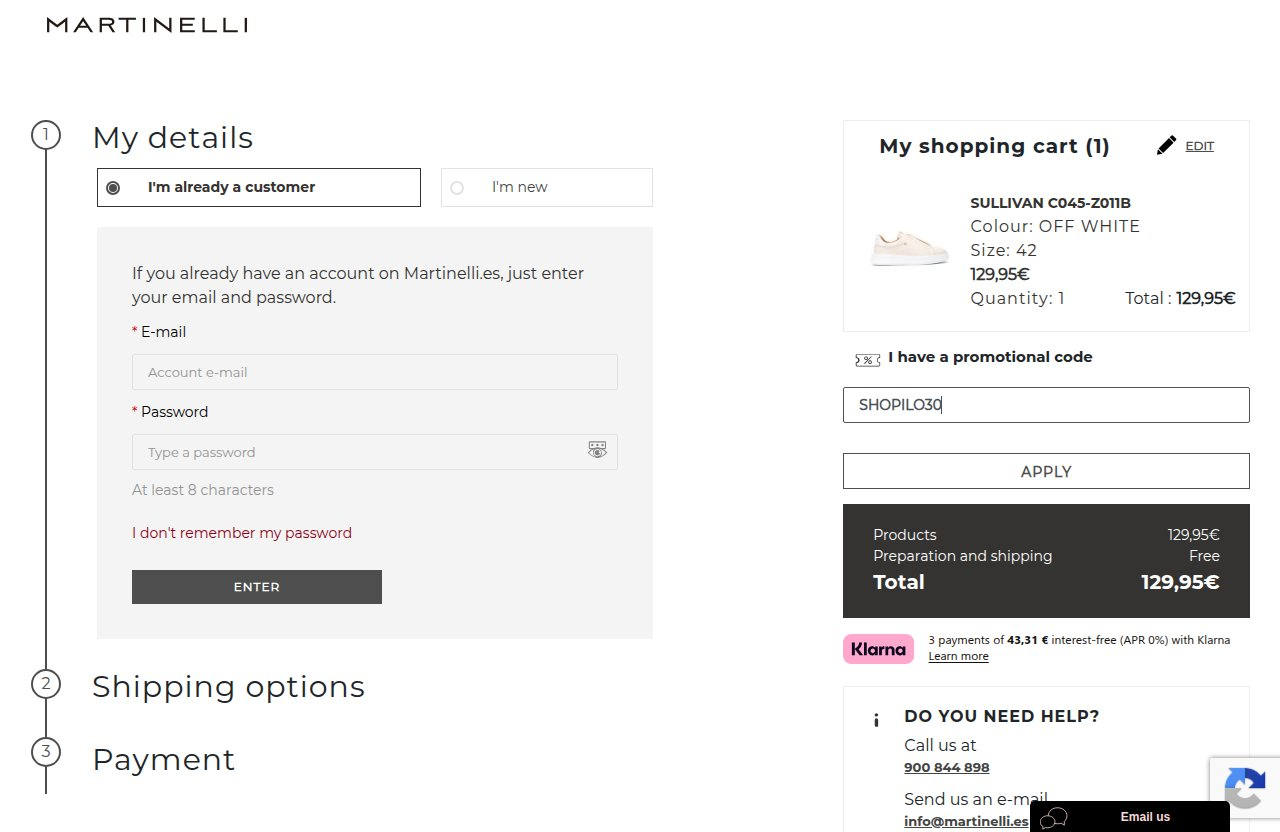The image size is (1280, 832).
Task: Click the chat bubble icon
Action: pyautogui.click(x=1053, y=818)
